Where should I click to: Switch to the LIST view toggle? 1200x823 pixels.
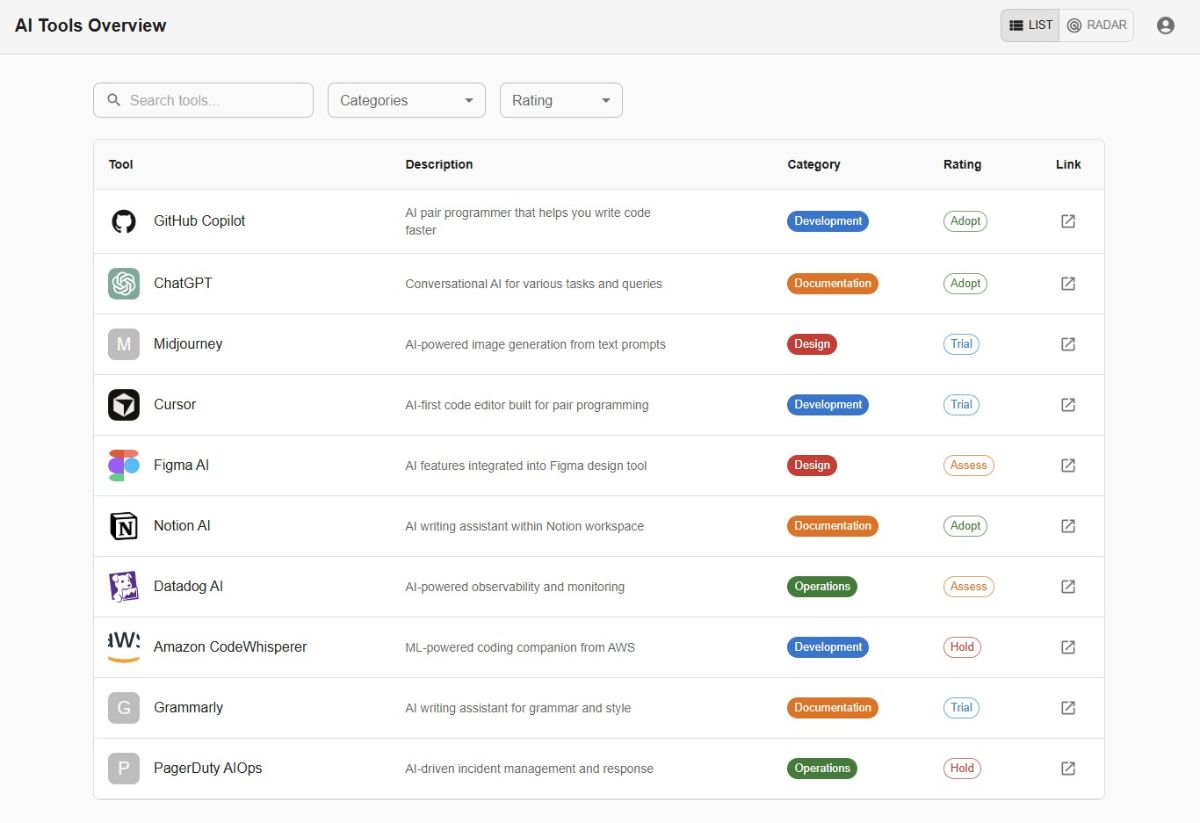[1031, 26]
